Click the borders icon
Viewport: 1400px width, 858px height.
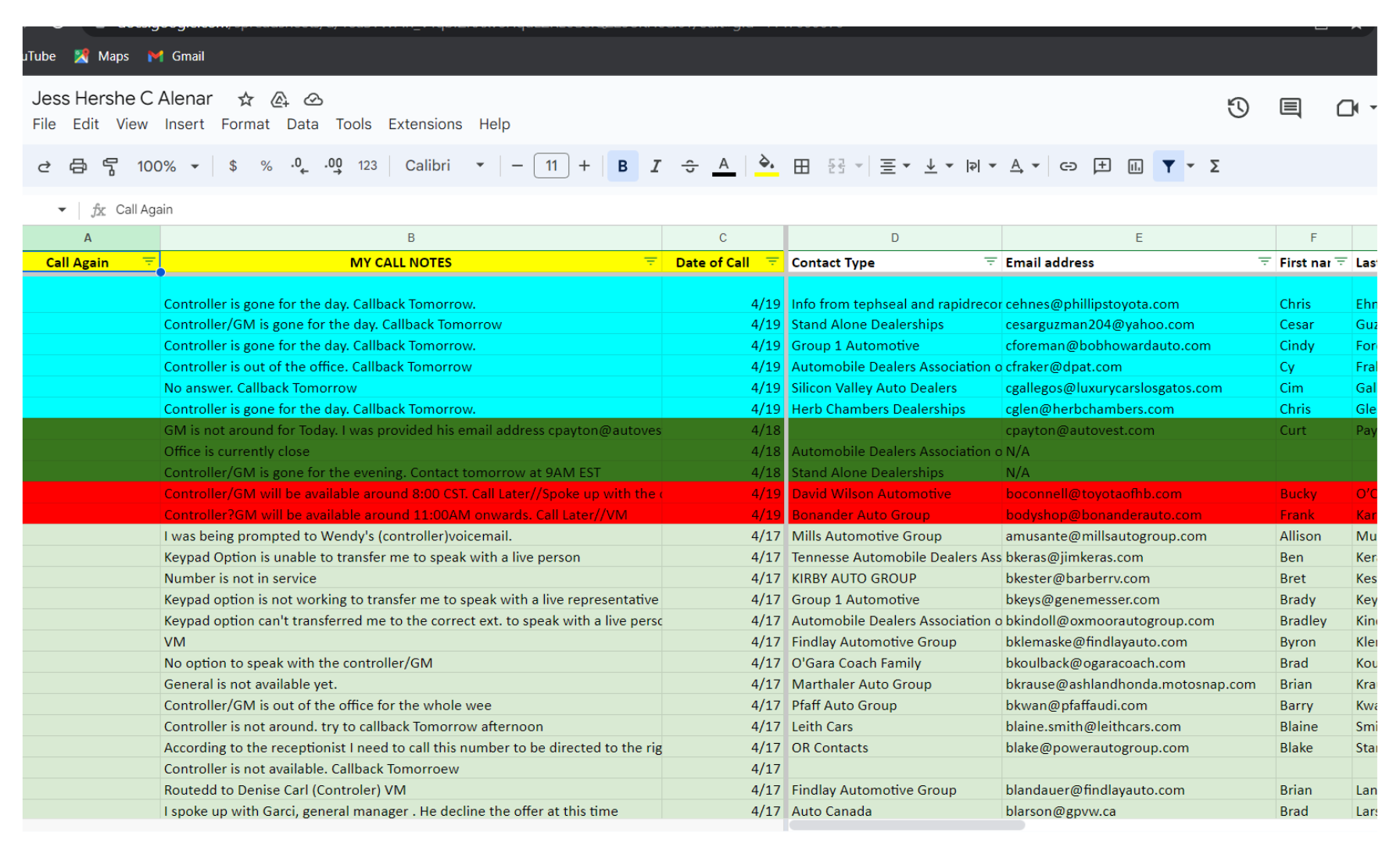(801, 166)
